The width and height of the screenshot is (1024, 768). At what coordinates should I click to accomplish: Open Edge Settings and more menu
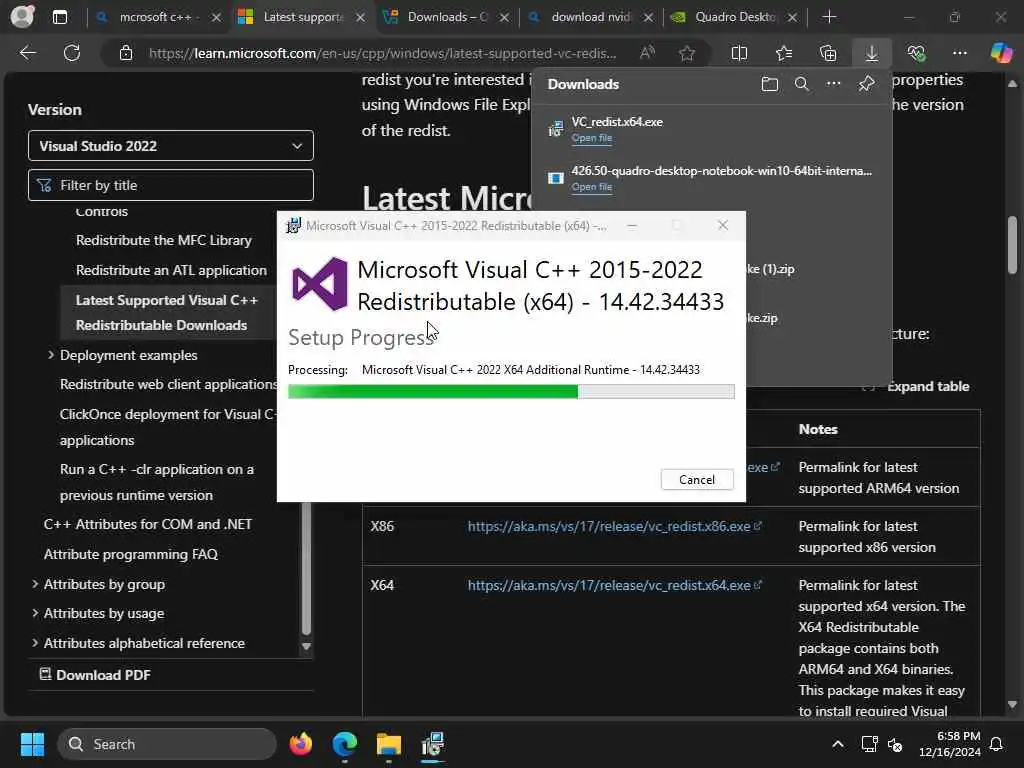(959, 53)
